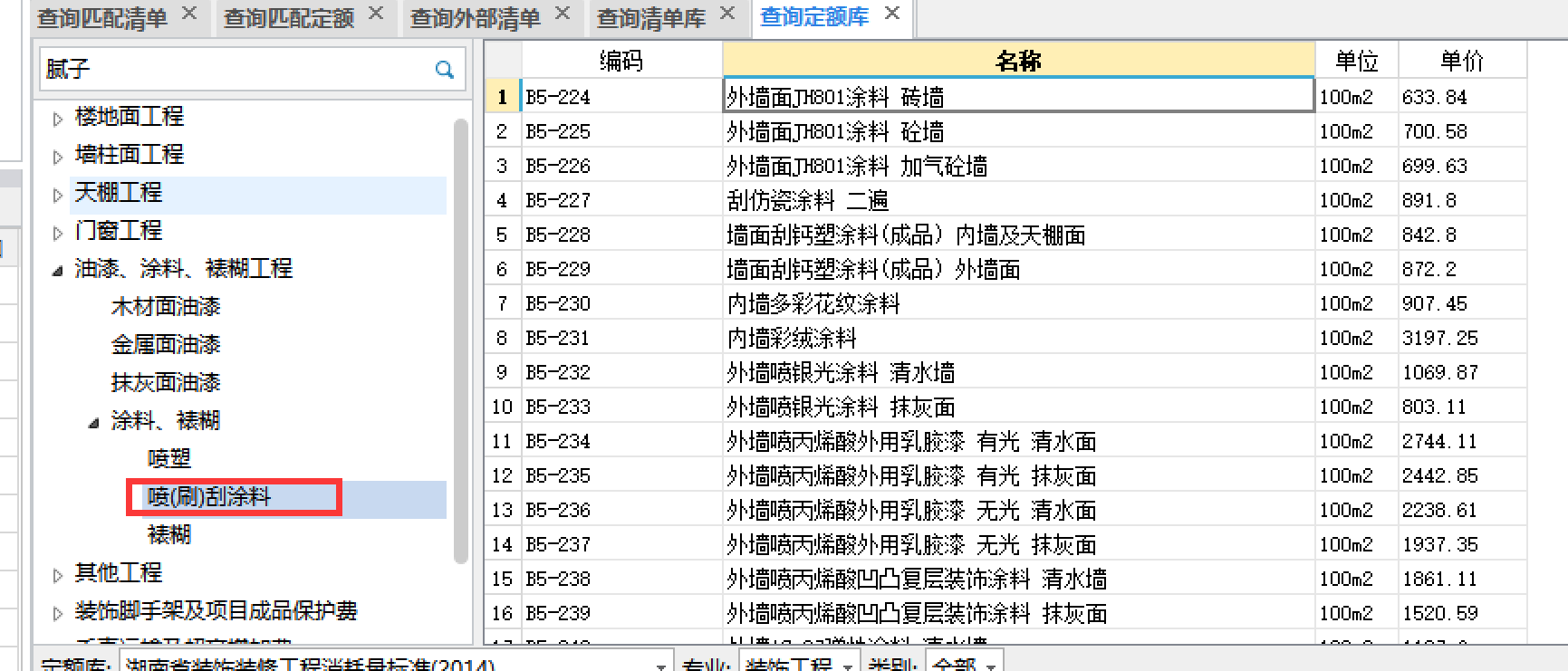Select row code B5-234
This screenshot has height=671, width=1568.
click(558, 441)
